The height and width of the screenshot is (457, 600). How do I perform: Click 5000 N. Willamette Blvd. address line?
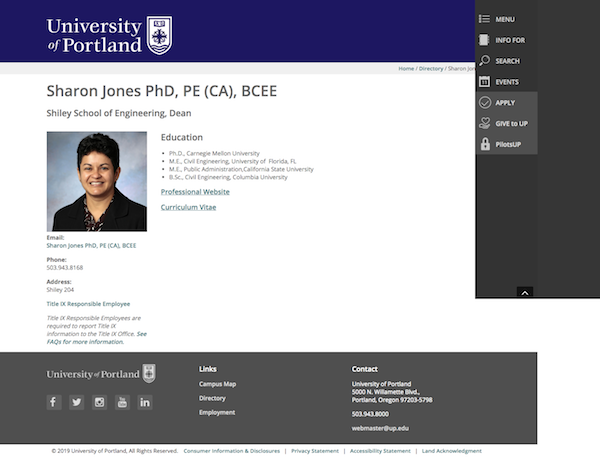coord(386,392)
